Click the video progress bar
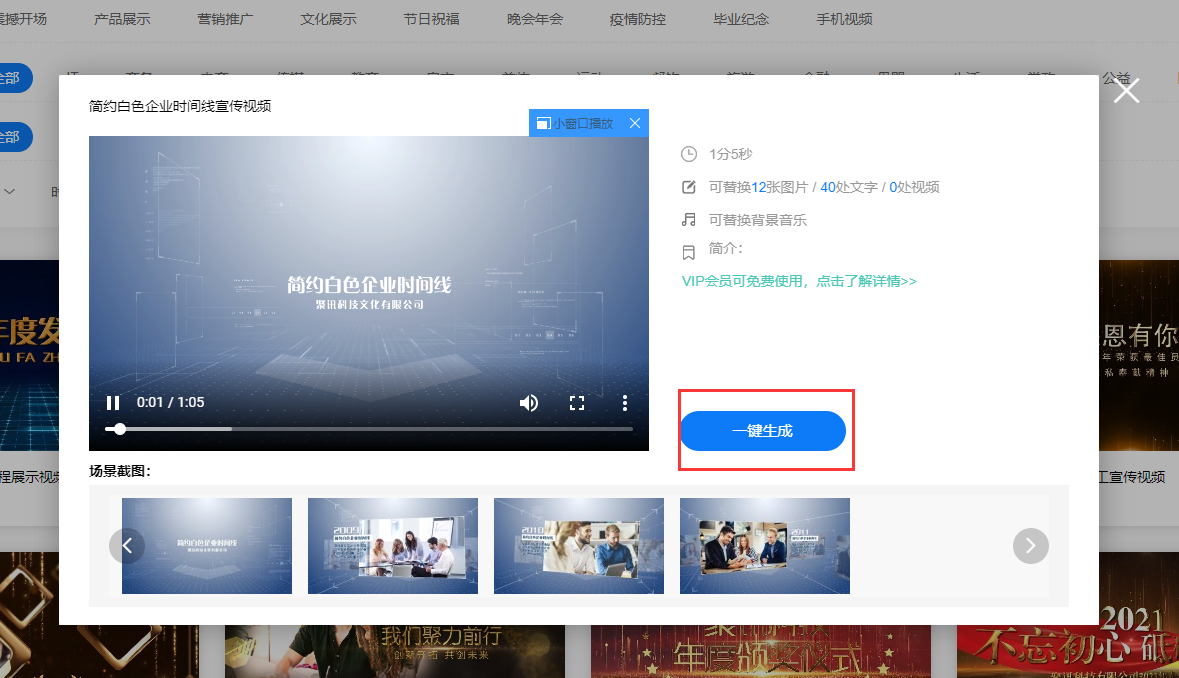The image size is (1179, 678). [x=368, y=429]
